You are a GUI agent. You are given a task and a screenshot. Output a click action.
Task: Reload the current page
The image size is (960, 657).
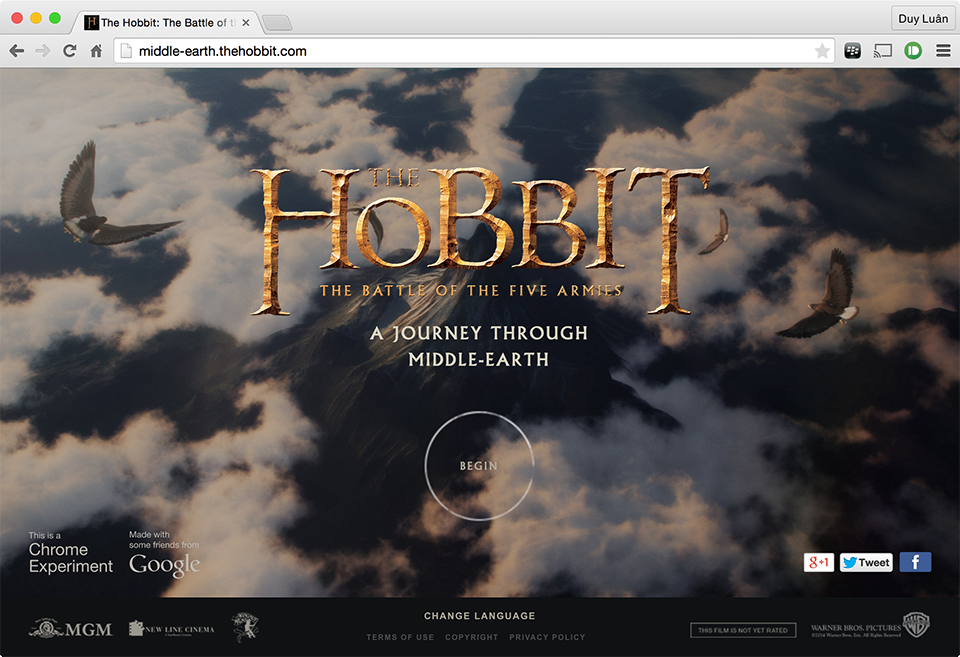[70, 51]
